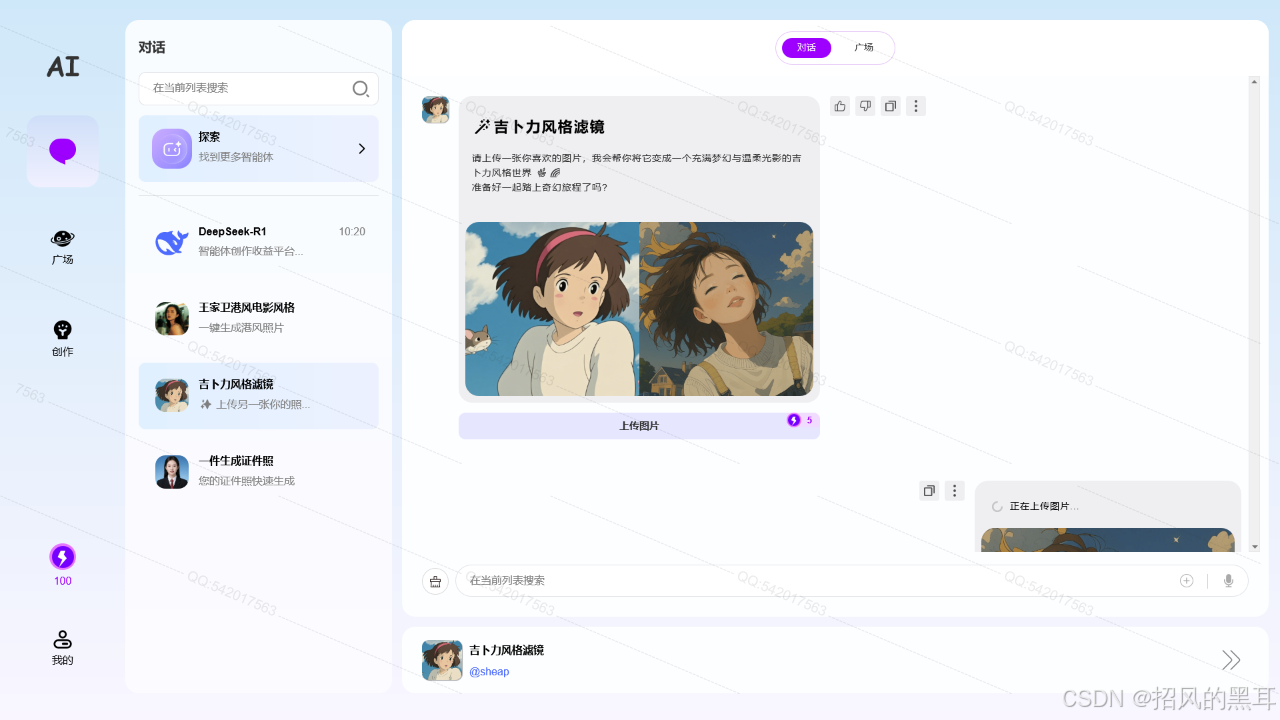
Task: Click the conversation list search field
Action: [258, 88]
